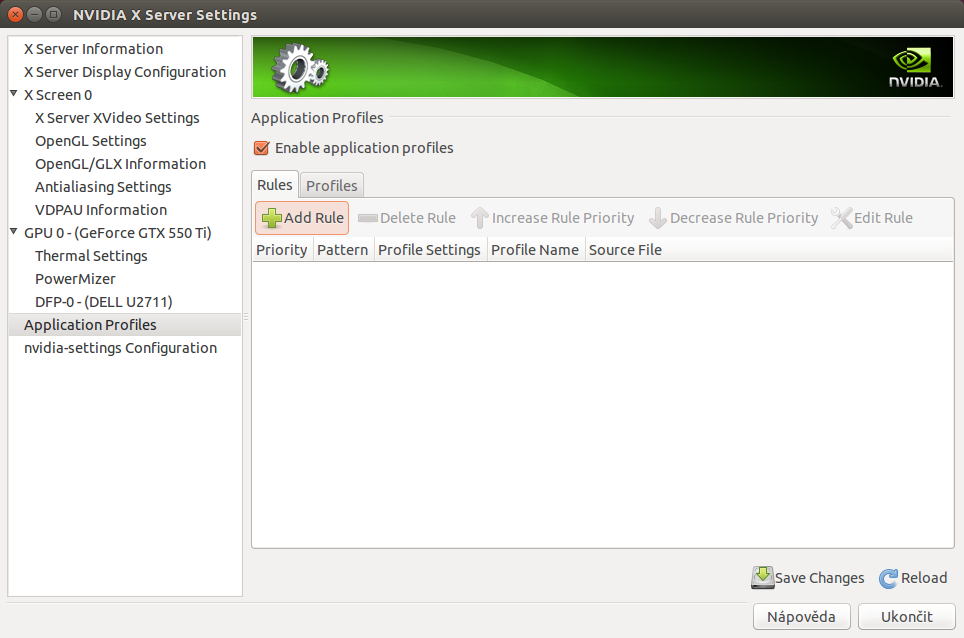Sort by the Priority column header

pos(282,250)
